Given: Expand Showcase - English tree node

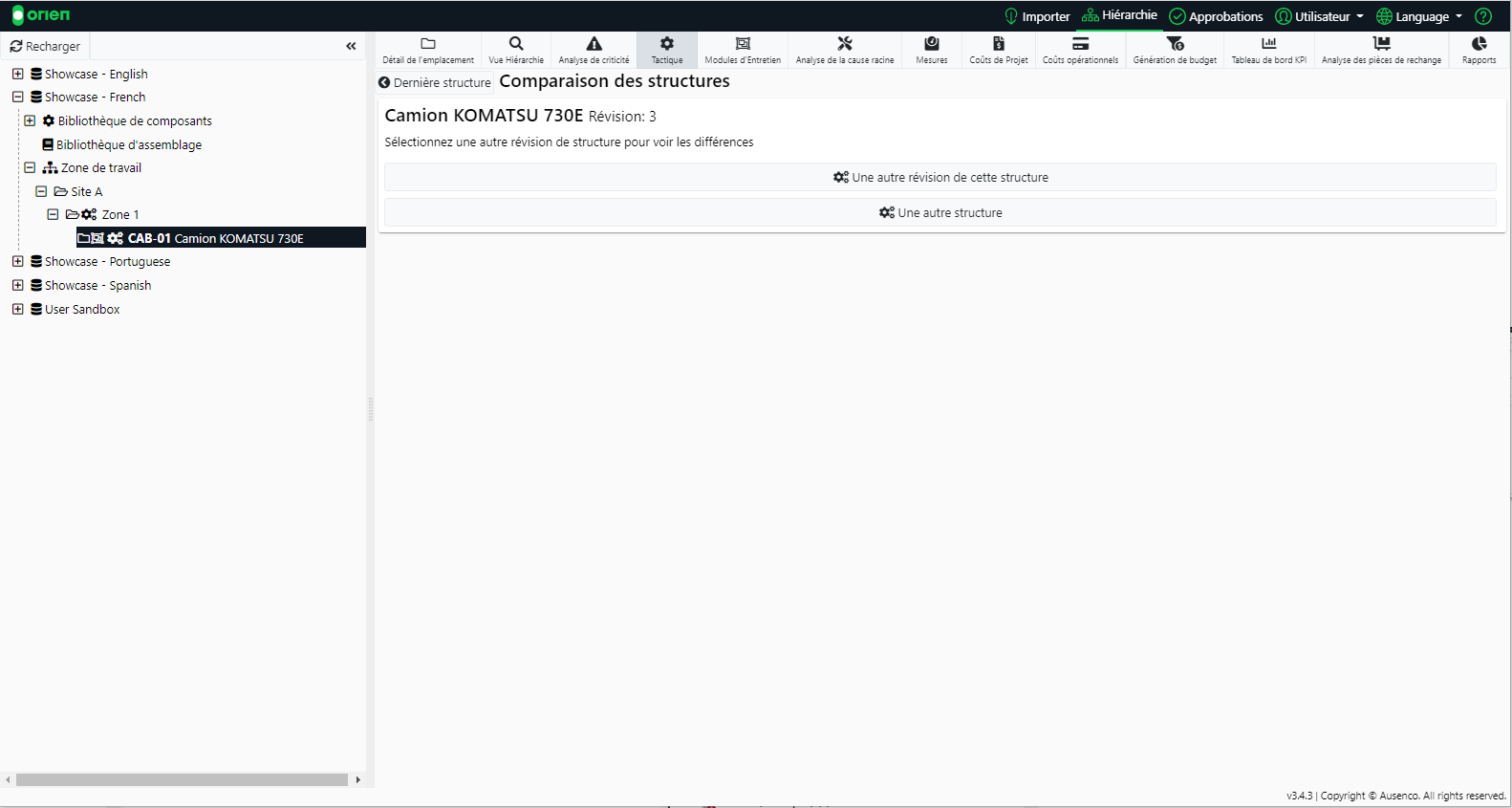Looking at the screenshot, I should coord(18,74).
